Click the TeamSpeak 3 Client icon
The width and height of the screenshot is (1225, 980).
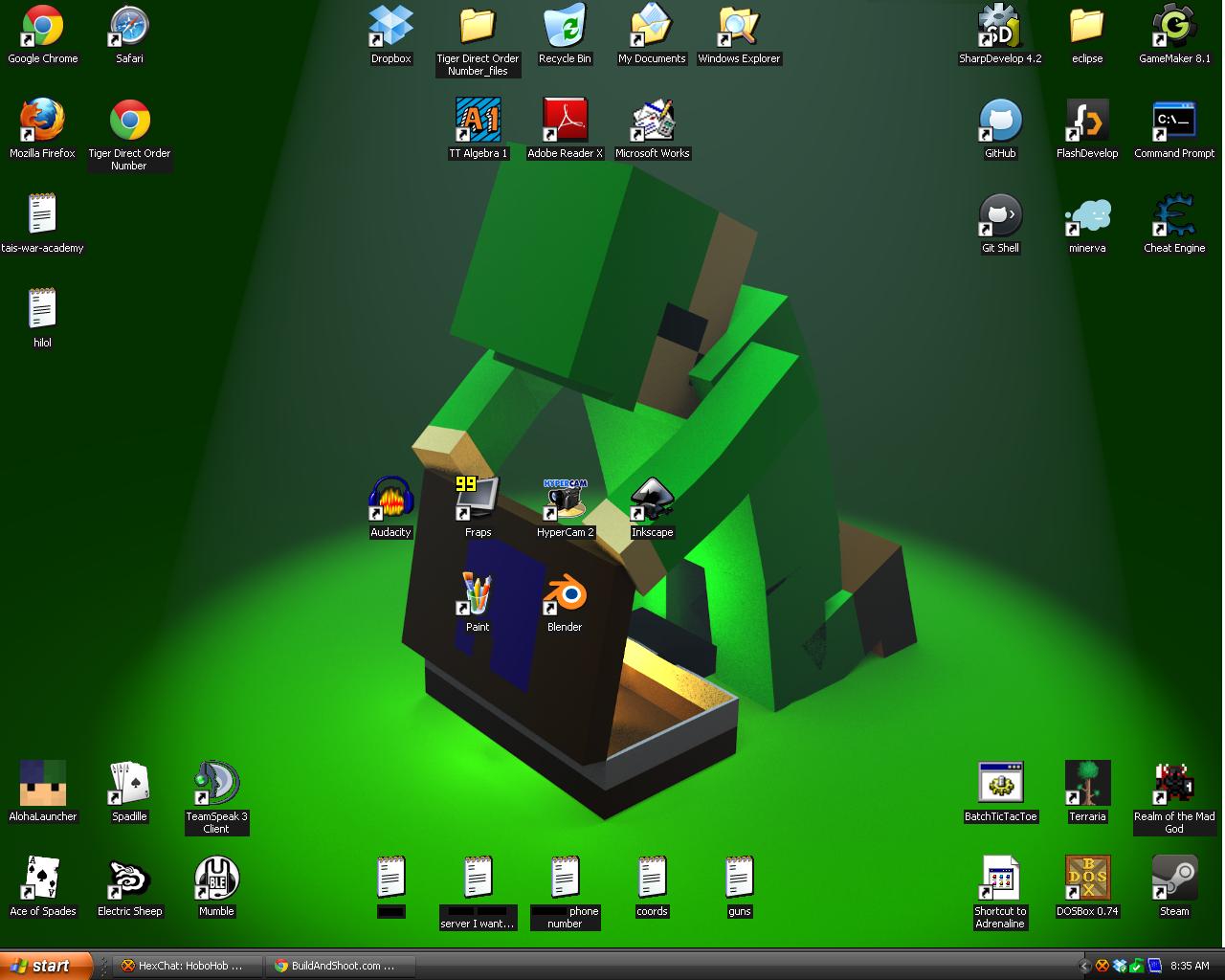216,784
